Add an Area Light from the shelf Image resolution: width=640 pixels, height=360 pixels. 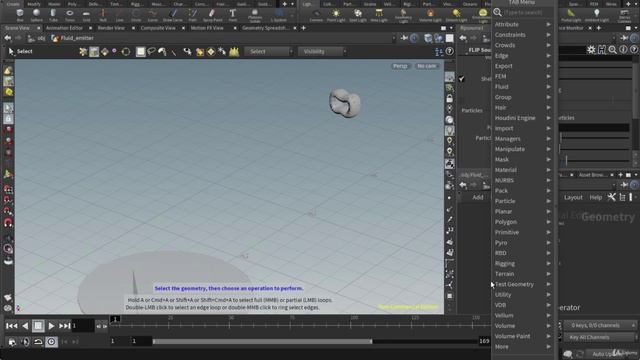379,15
